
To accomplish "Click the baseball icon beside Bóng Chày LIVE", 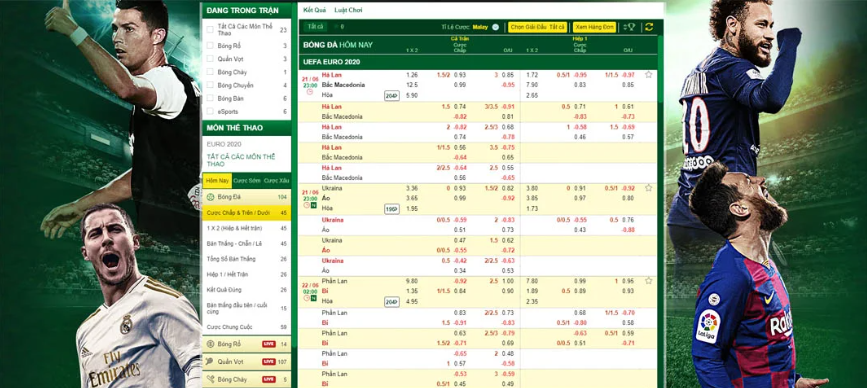I will [x=210, y=379].
